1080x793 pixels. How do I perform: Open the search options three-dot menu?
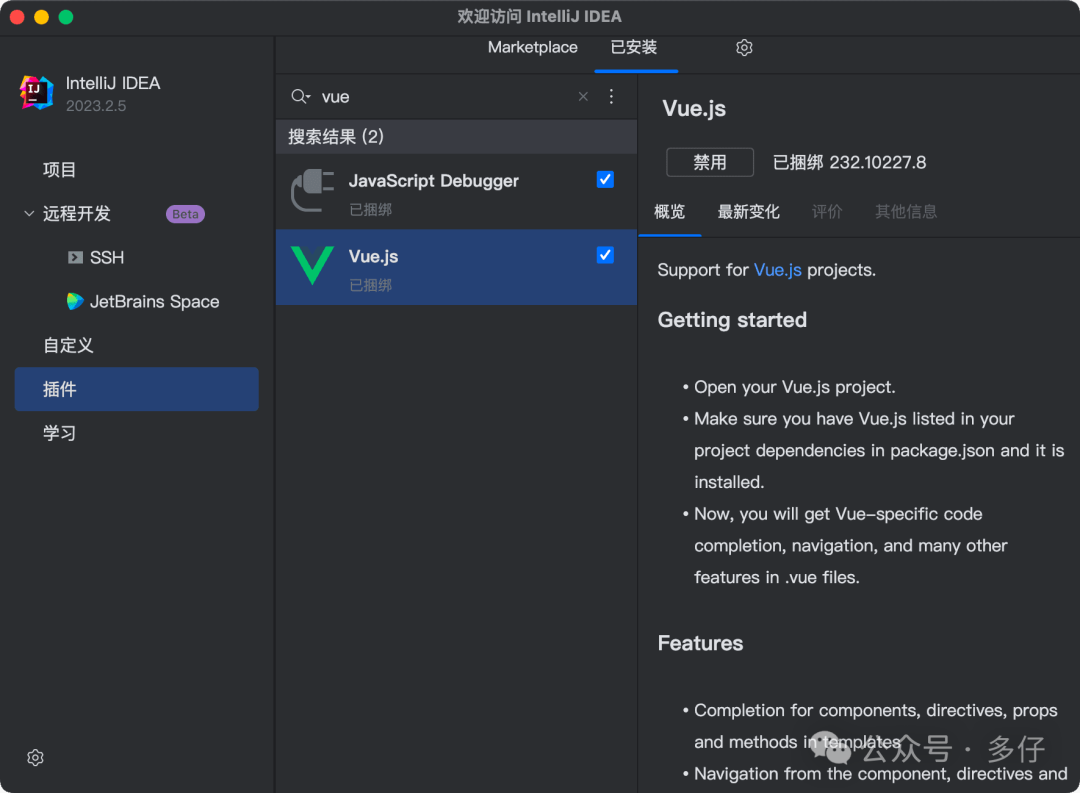pos(612,97)
